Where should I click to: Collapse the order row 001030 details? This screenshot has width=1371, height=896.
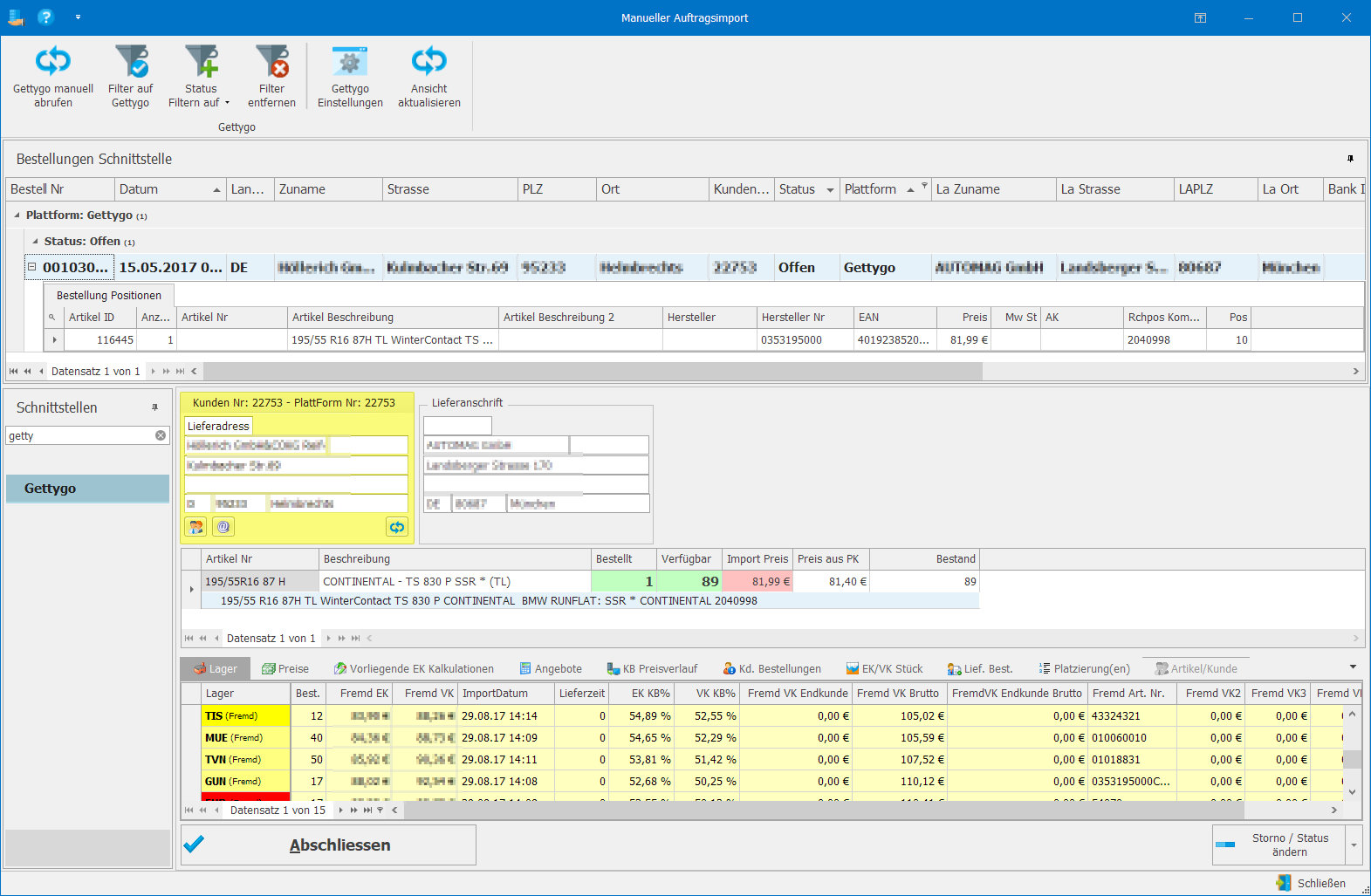click(x=32, y=267)
